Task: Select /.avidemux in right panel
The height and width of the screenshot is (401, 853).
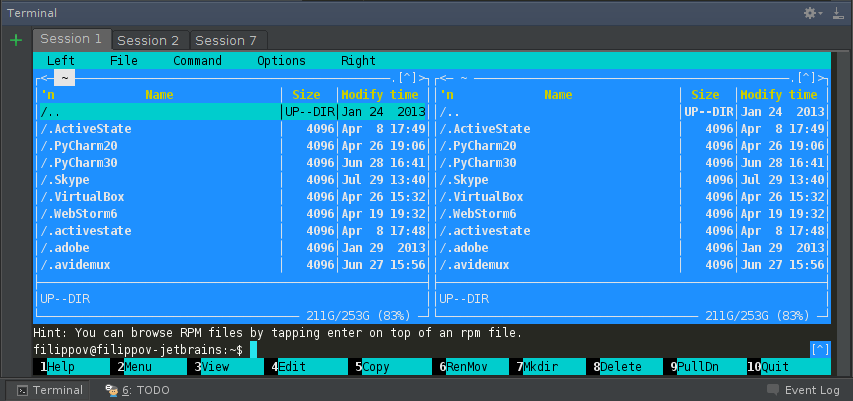Action: coord(632,265)
